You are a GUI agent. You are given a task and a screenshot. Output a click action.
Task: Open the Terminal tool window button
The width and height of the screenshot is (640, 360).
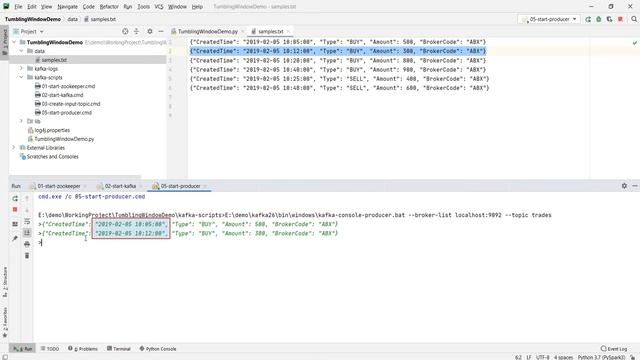(x=119, y=349)
